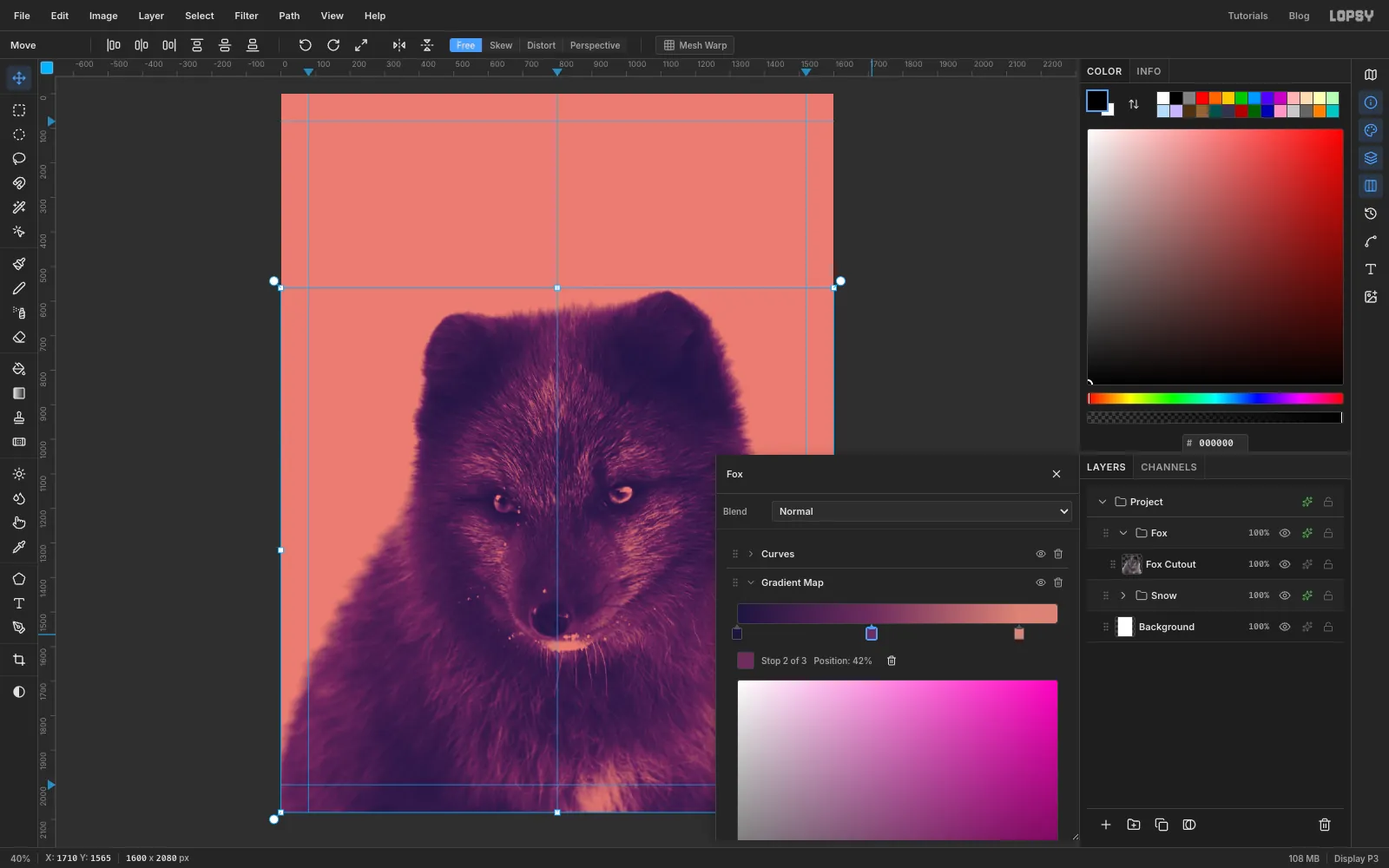Select the Crop tool

[x=19, y=660]
